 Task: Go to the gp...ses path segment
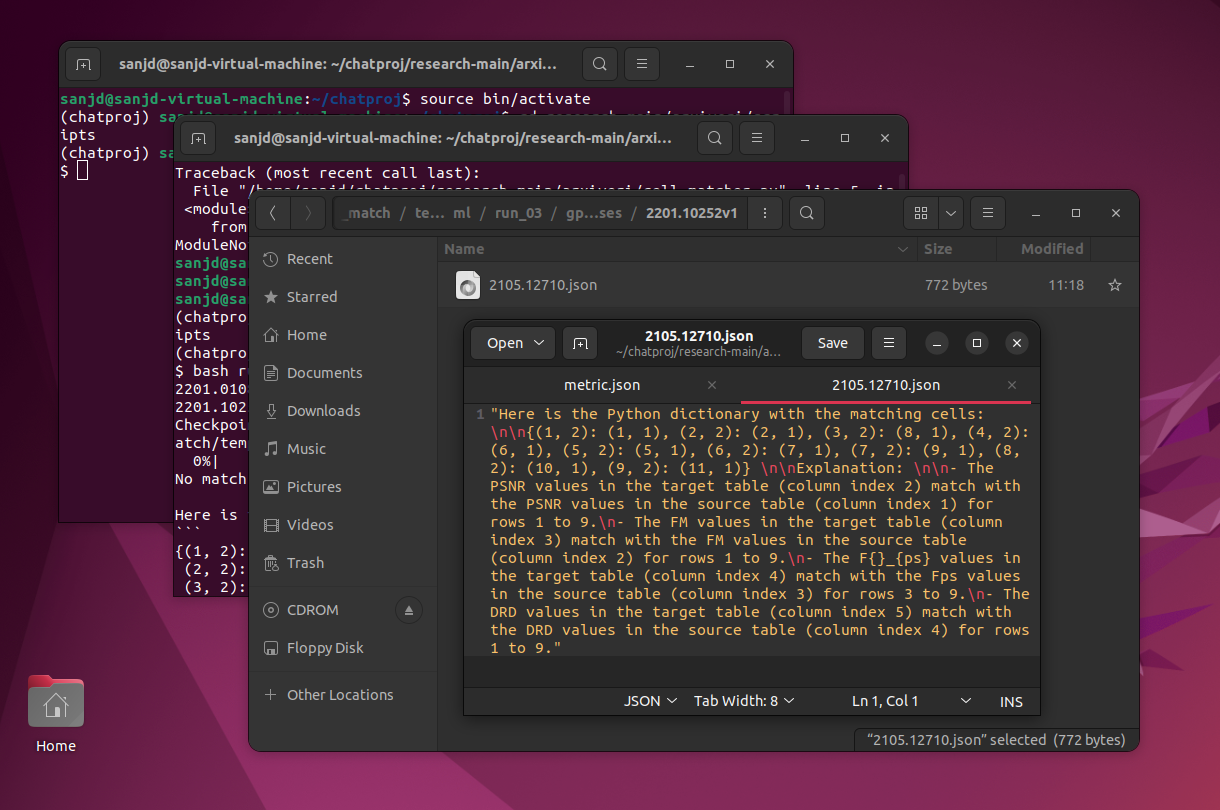point(595,213)
